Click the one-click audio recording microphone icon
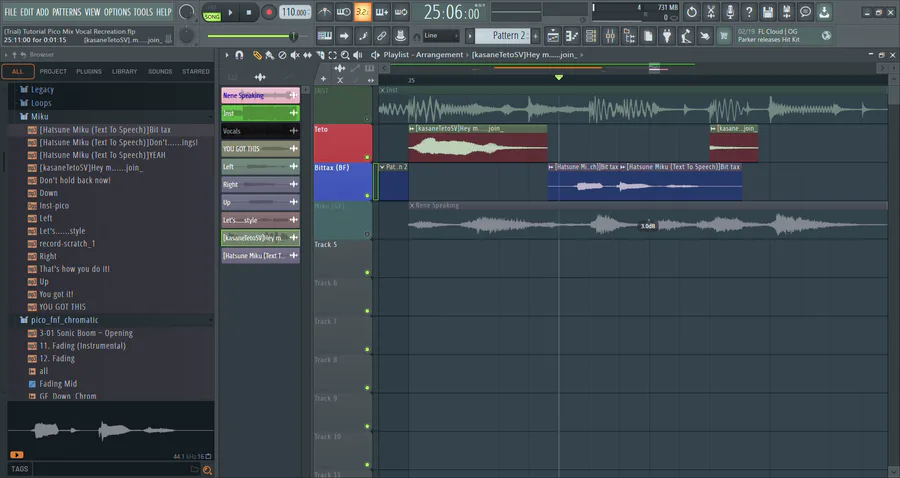 [730, 11]
